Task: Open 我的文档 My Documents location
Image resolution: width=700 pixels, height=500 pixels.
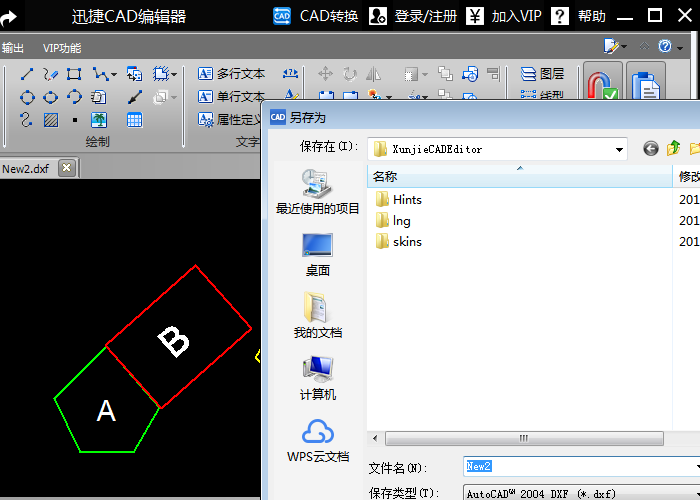Action: [x=317, y=315]
